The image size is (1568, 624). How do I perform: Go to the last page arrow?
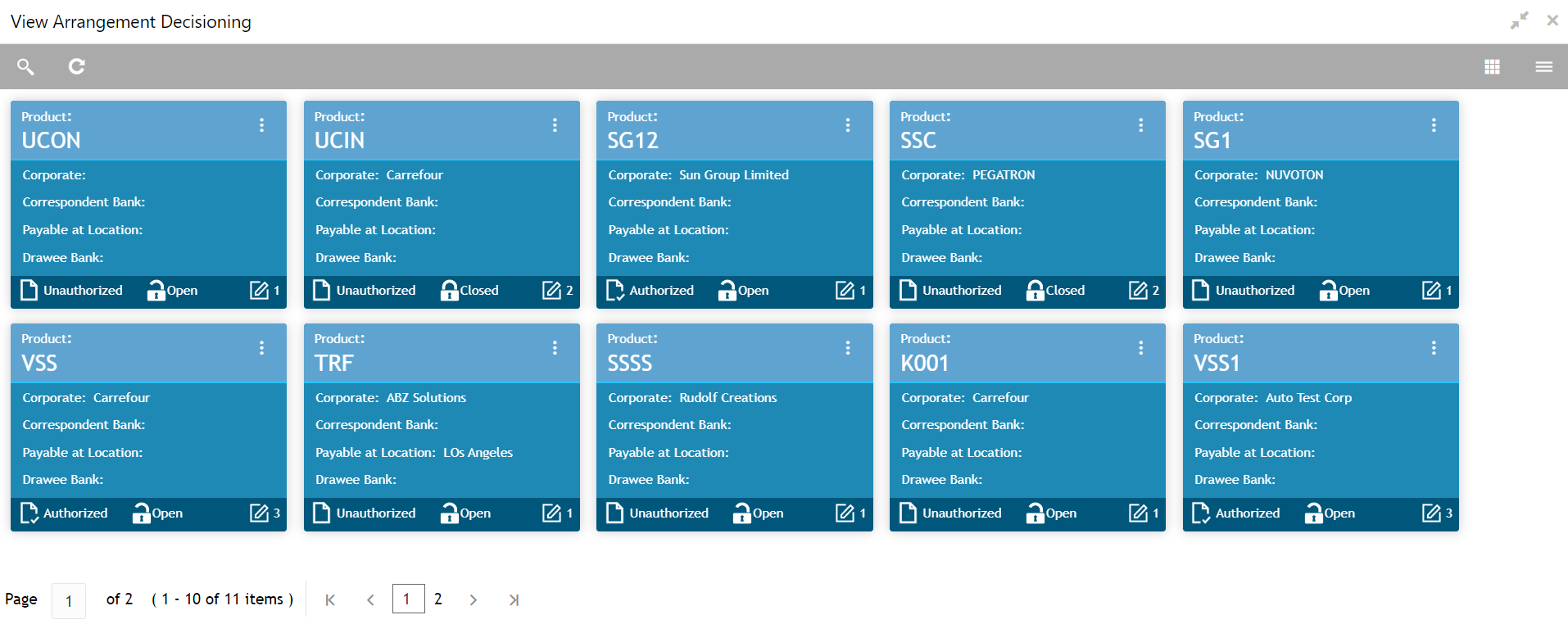click(x=514, y=600)
